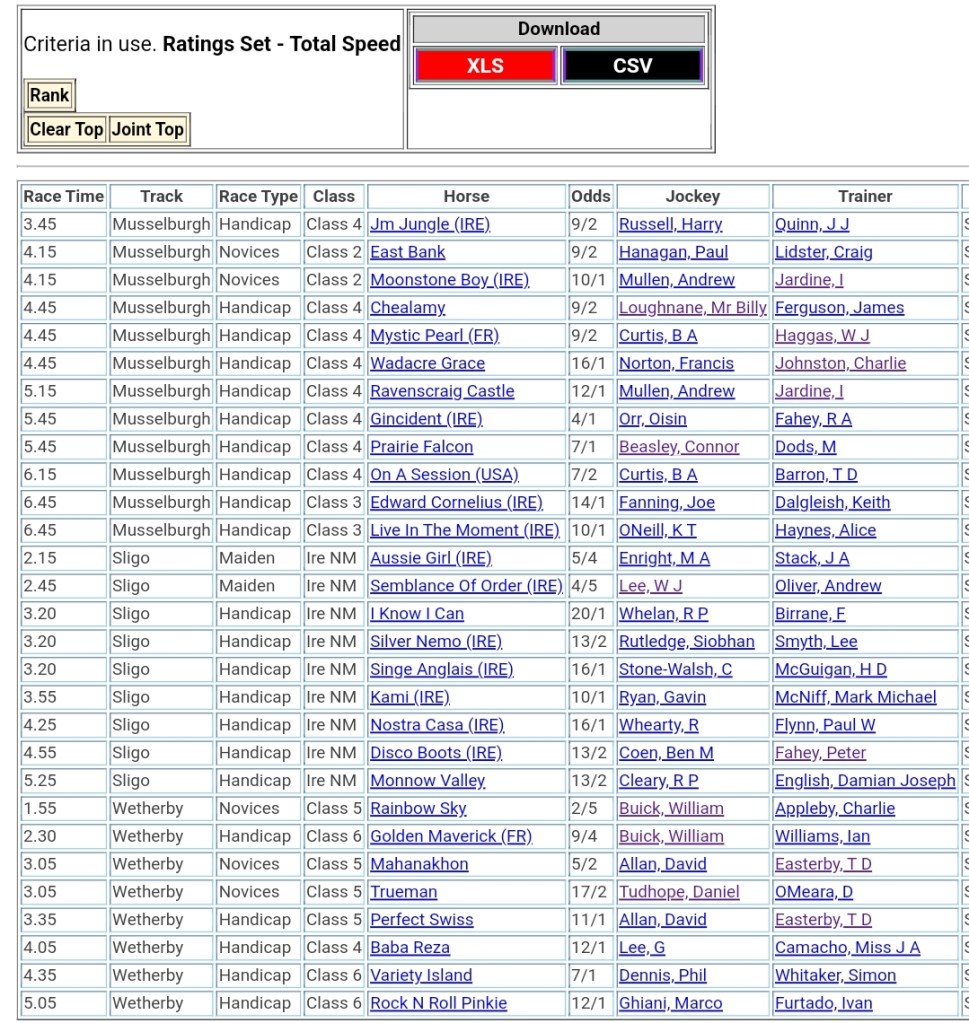Click the Clear Top button

tap(66, 129)
